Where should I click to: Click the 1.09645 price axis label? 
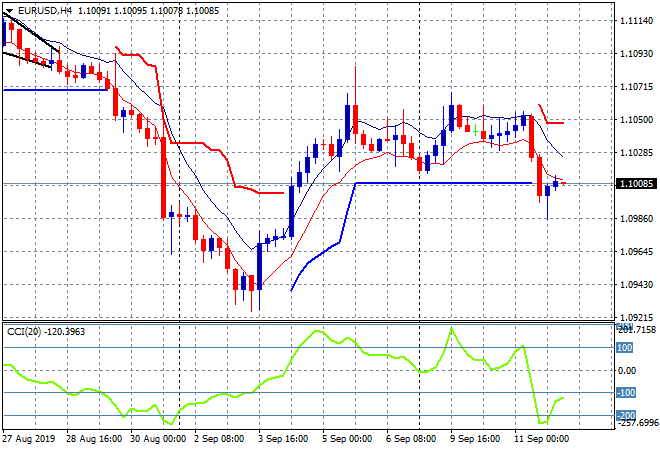[x=637, y=252]
